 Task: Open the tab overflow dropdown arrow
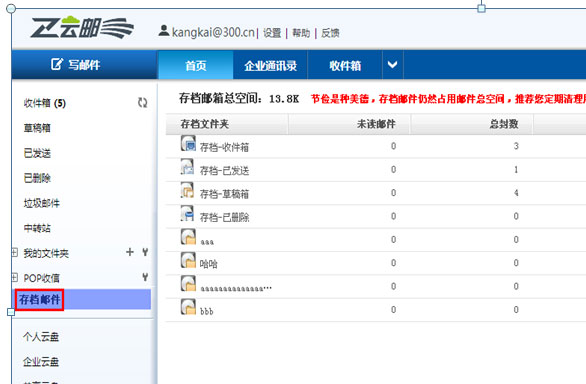392,65
